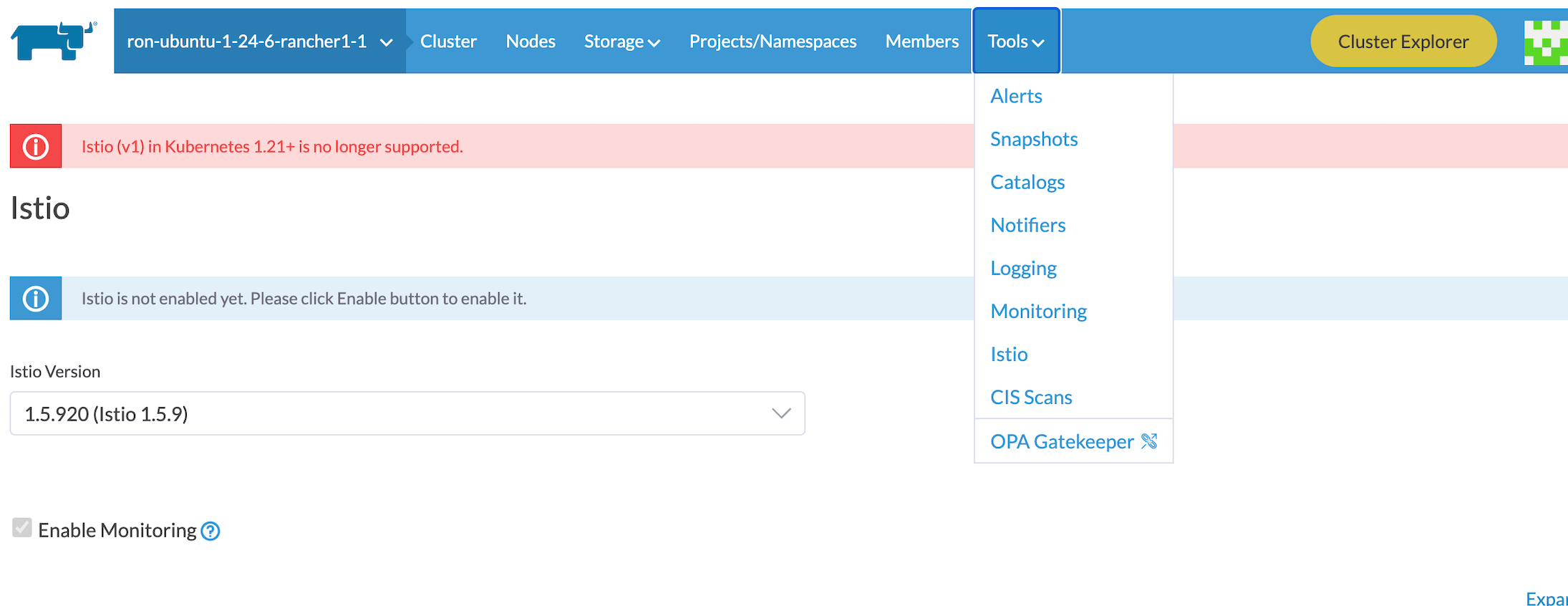
Task: Open the Projects/Namespaces tab
Action: click(773, 42)
